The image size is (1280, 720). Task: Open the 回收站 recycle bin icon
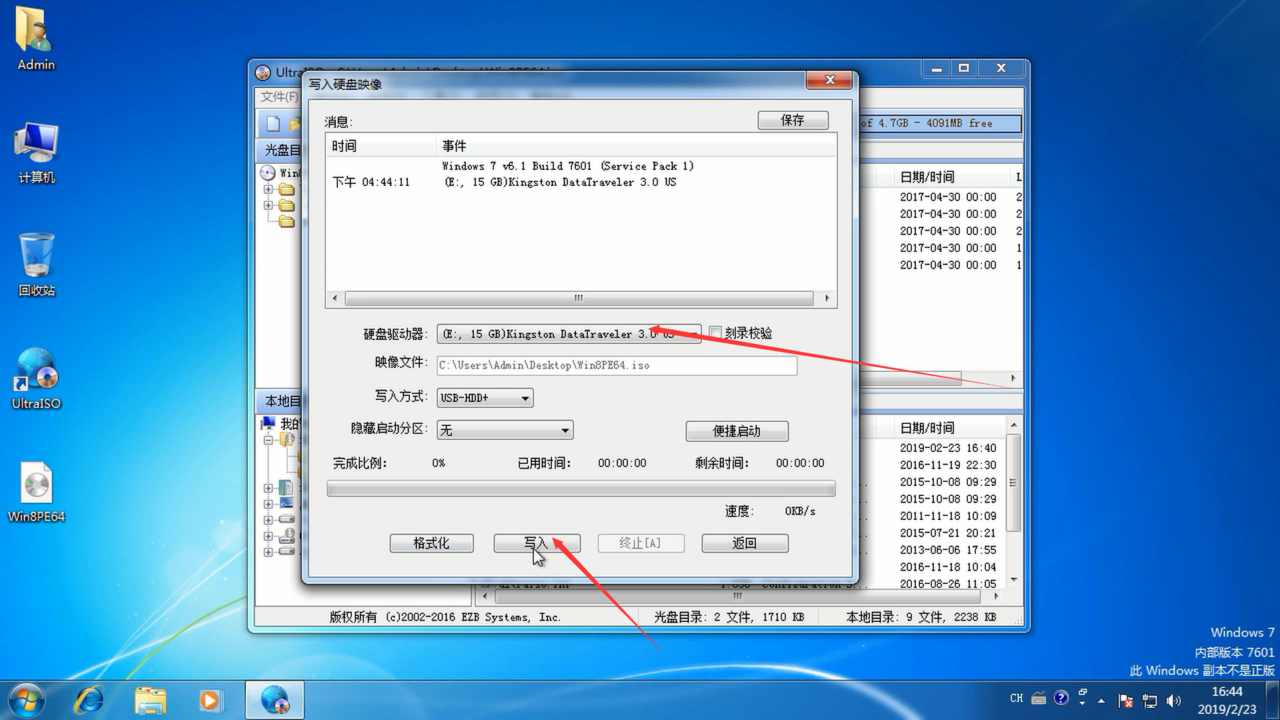tap(36, 265)
